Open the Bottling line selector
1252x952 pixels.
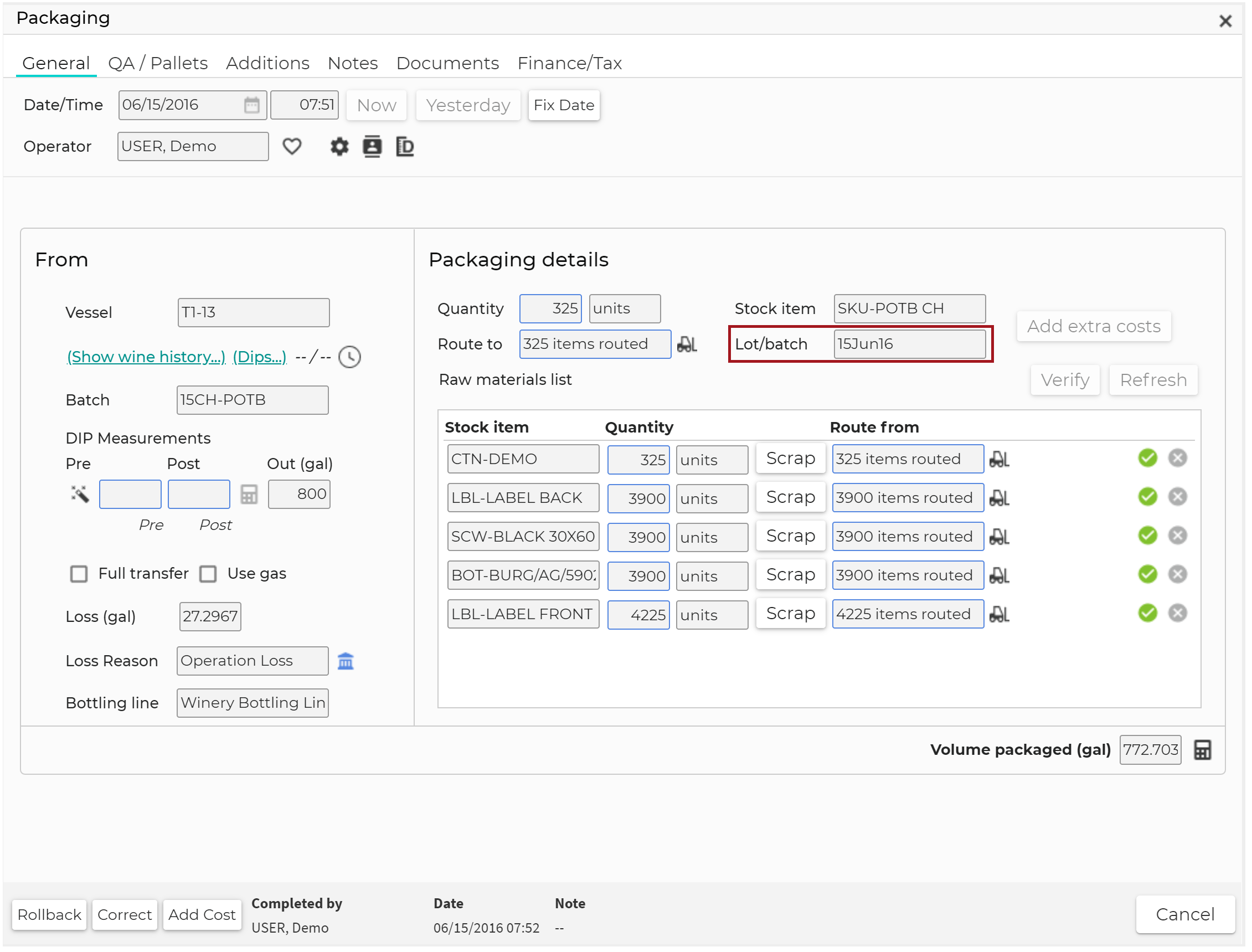253,704
